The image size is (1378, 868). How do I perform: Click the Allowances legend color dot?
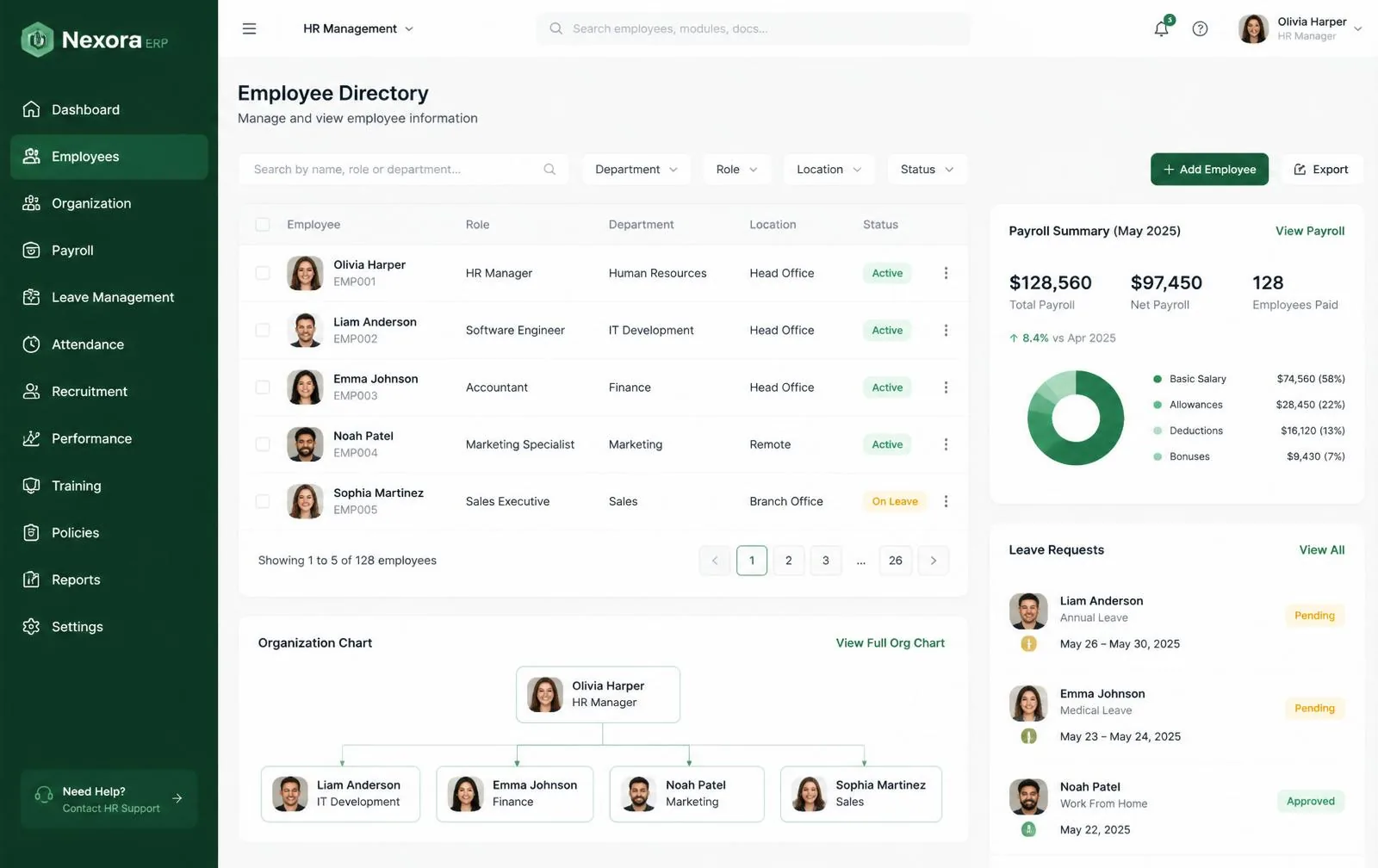coord(1158,405)
